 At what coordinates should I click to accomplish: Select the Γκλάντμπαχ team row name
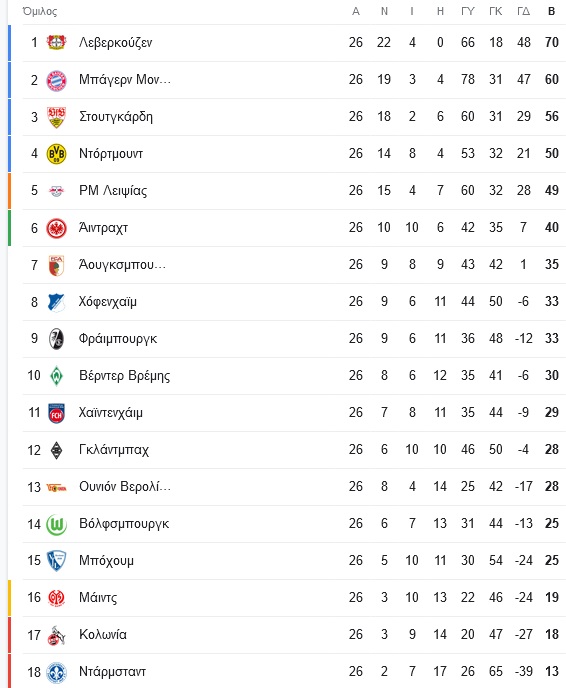coord(114,450)
